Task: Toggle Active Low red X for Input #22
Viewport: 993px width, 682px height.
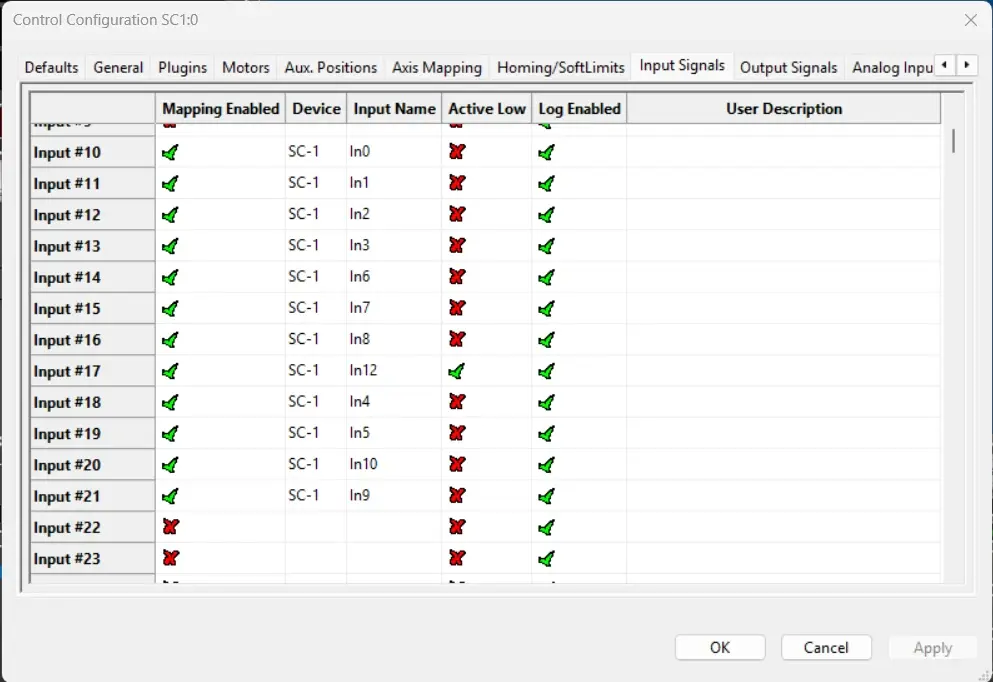Action: click(457, 527)
